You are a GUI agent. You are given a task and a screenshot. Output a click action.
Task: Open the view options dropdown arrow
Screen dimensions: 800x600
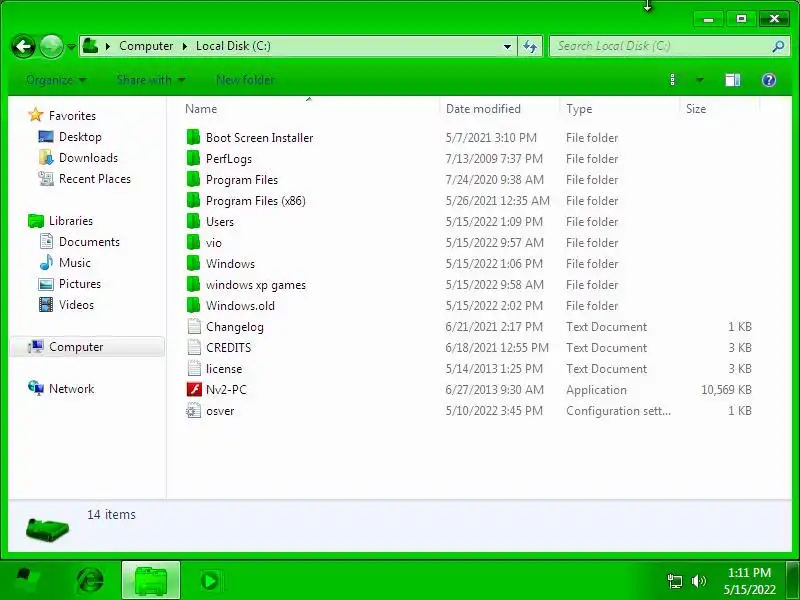click(699, 80)
